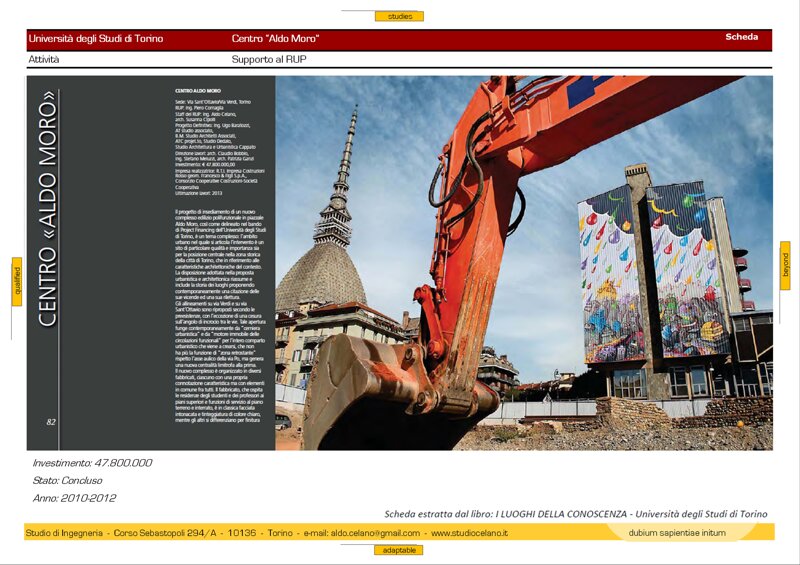Image resolution: width=800 pixels, height=565 pixels.
Task: Open the "adaptable" tab at bottom
Action: click(x=399, y=550)
